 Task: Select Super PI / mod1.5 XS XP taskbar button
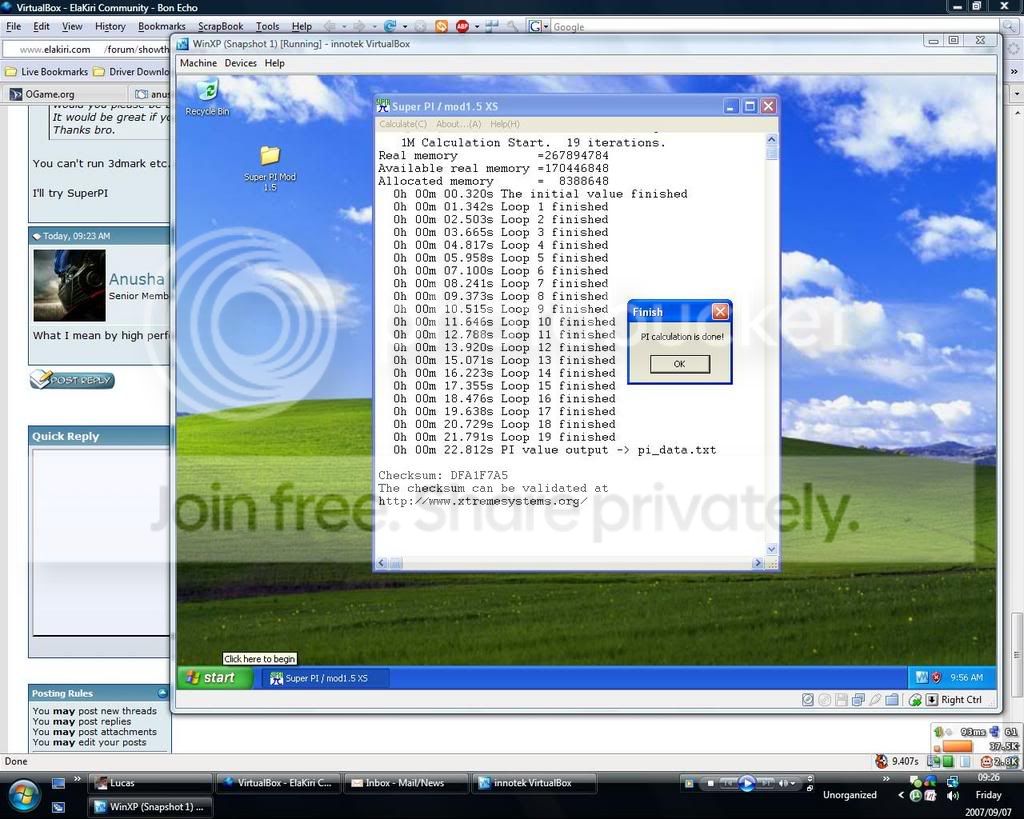325,678
